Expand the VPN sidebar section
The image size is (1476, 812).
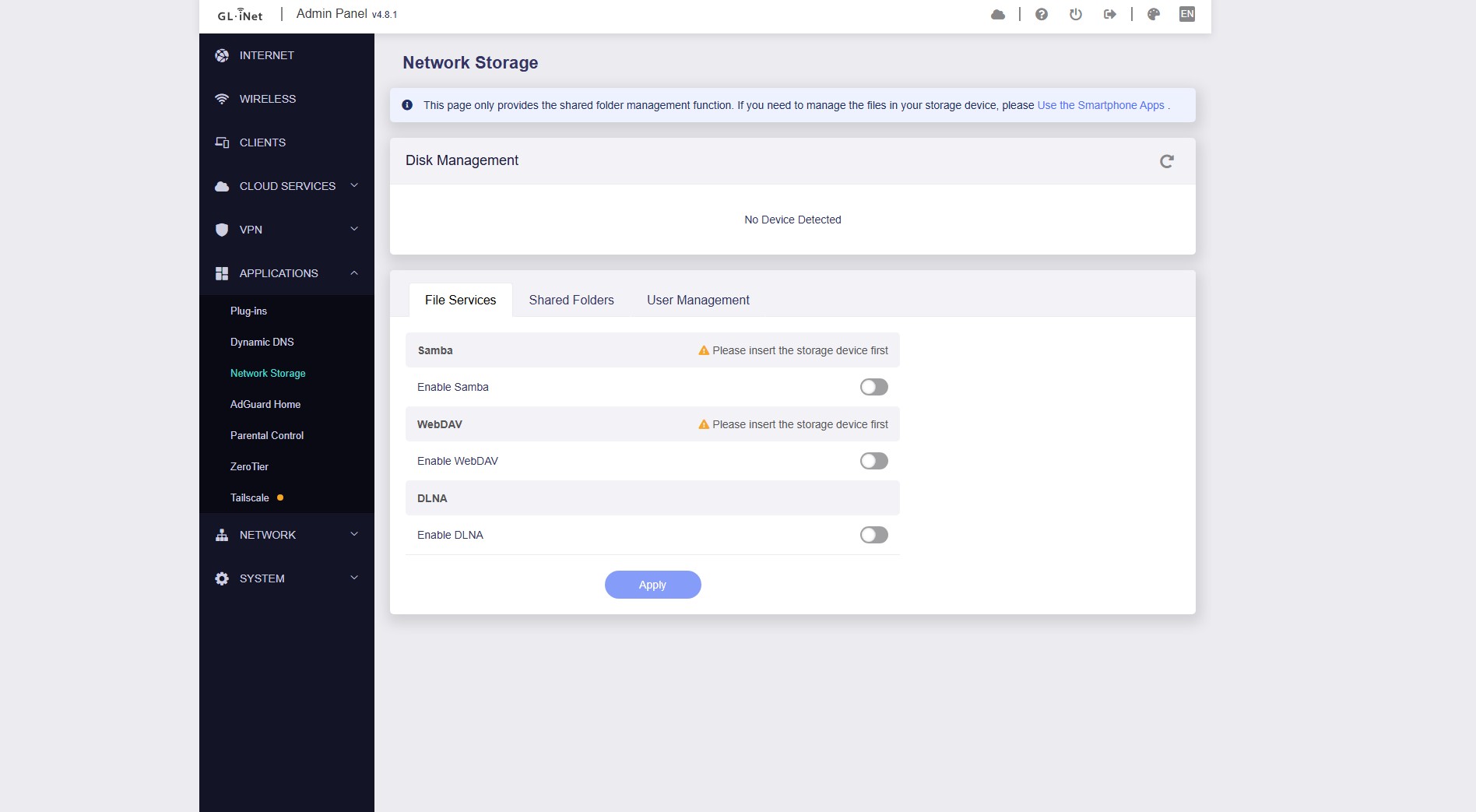pos(286,230)
